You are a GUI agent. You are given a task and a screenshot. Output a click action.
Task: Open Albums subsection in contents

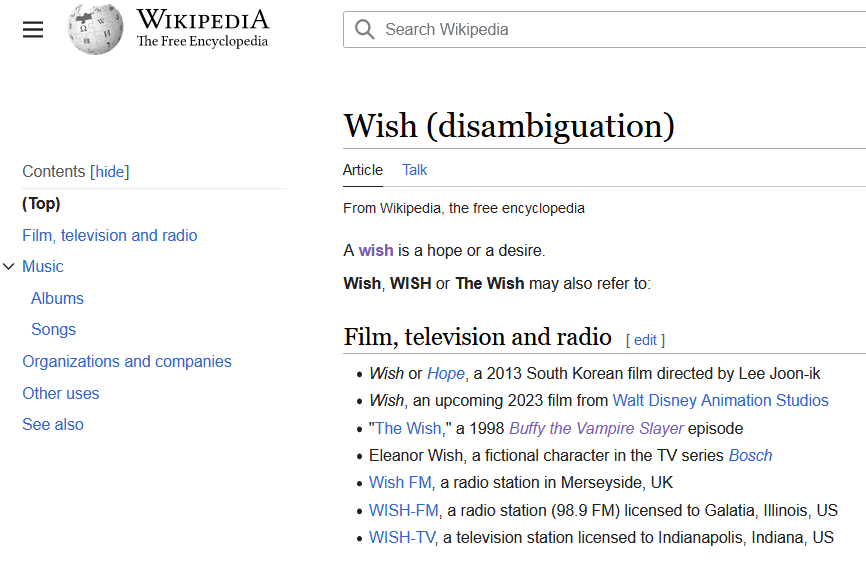(x=57, y=298)
